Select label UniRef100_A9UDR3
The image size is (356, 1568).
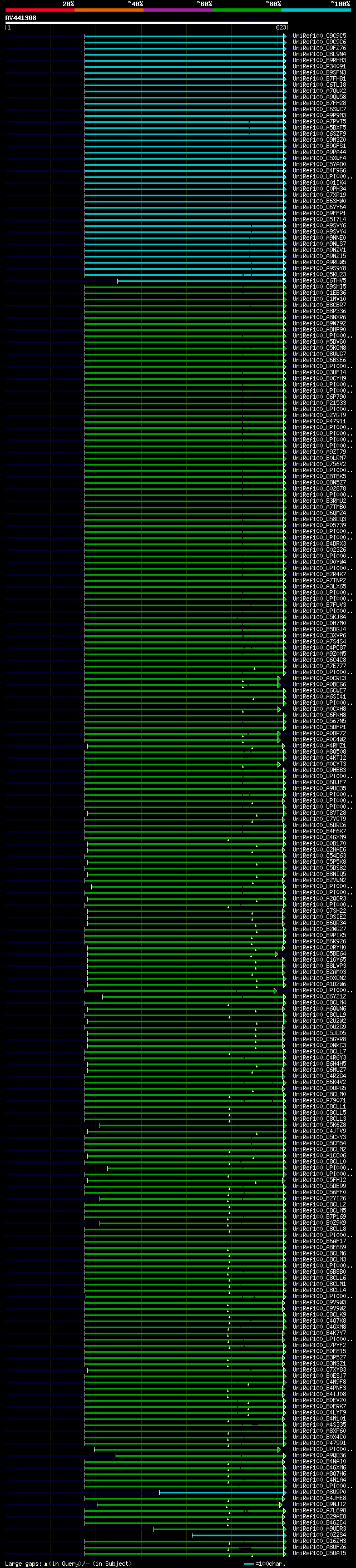[319, 1529]
